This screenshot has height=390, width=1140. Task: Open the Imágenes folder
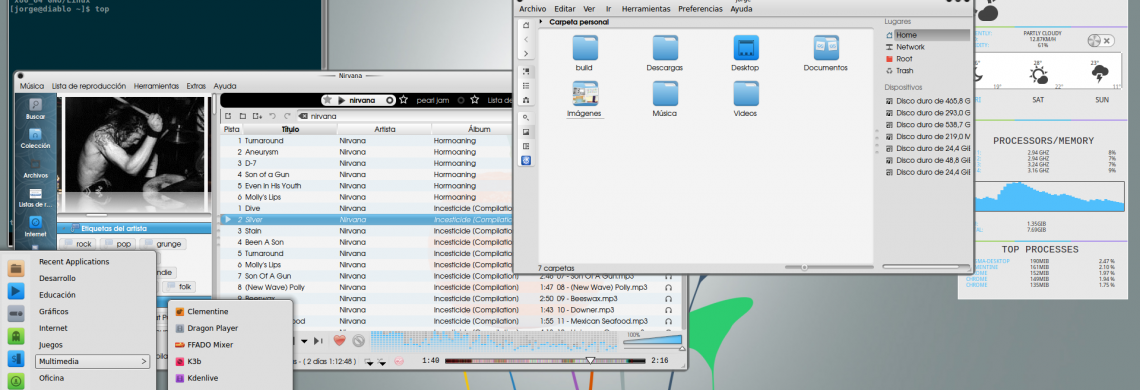pos(585,100)
